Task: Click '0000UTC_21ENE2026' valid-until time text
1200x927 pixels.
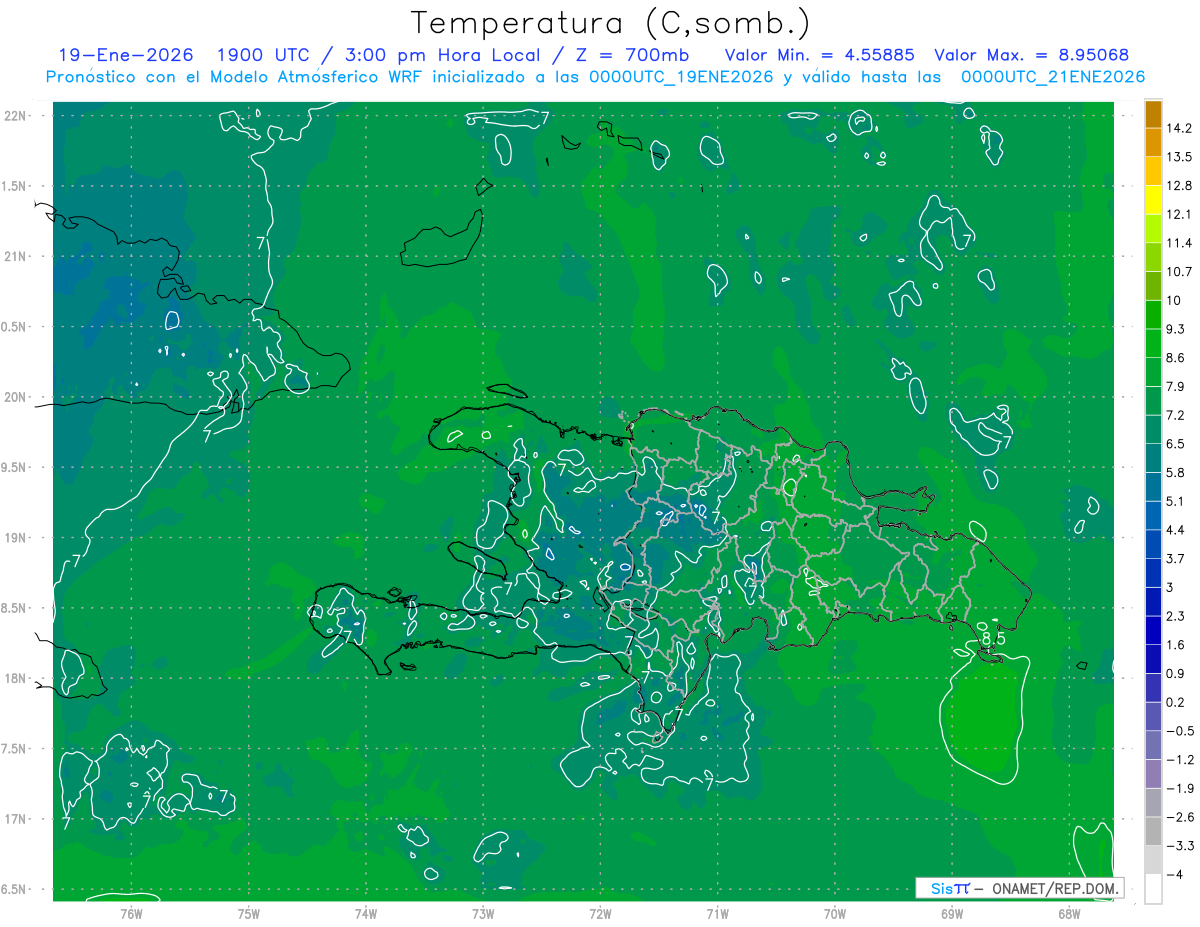Action: pos(1052,76)
